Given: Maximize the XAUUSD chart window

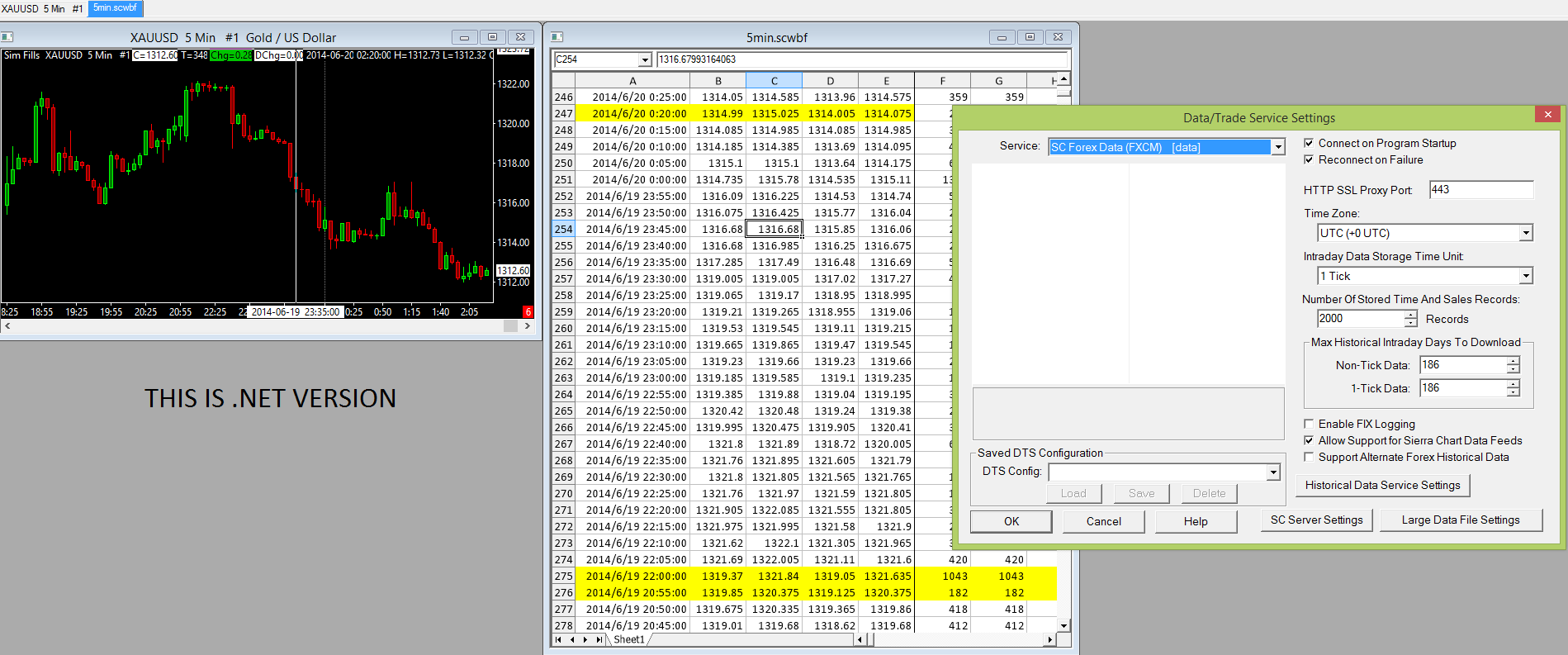Looking at the screenshot, I should click(x=492, y=37).
